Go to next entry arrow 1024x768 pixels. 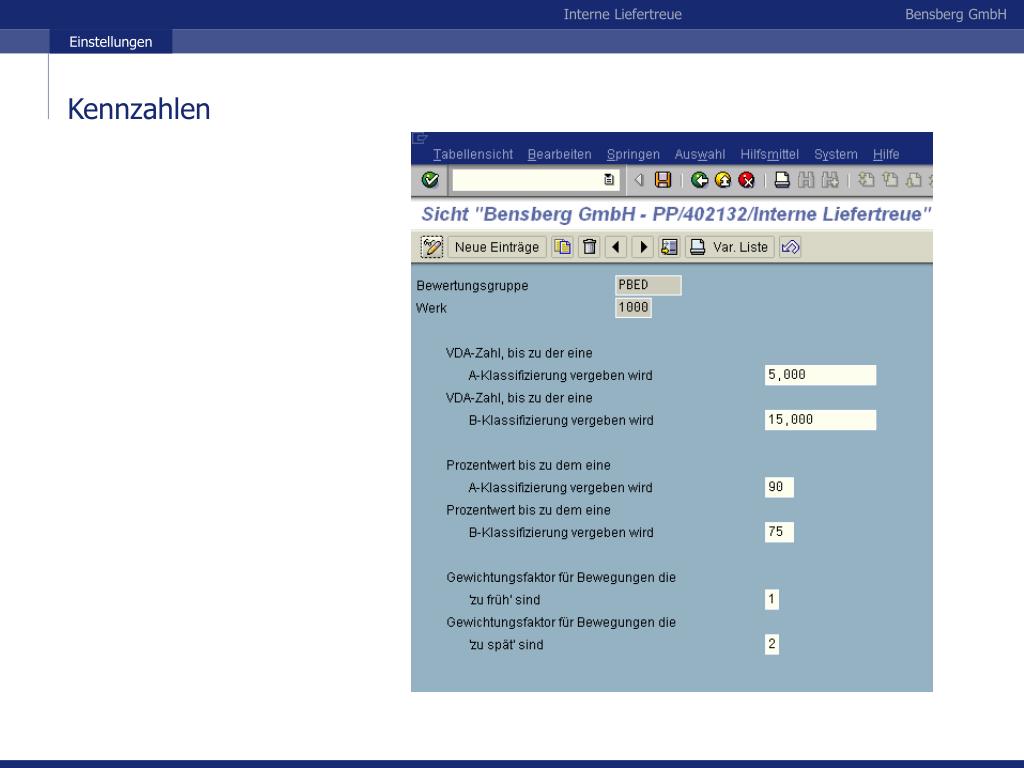pyautogui.click(x=643, y=247)
